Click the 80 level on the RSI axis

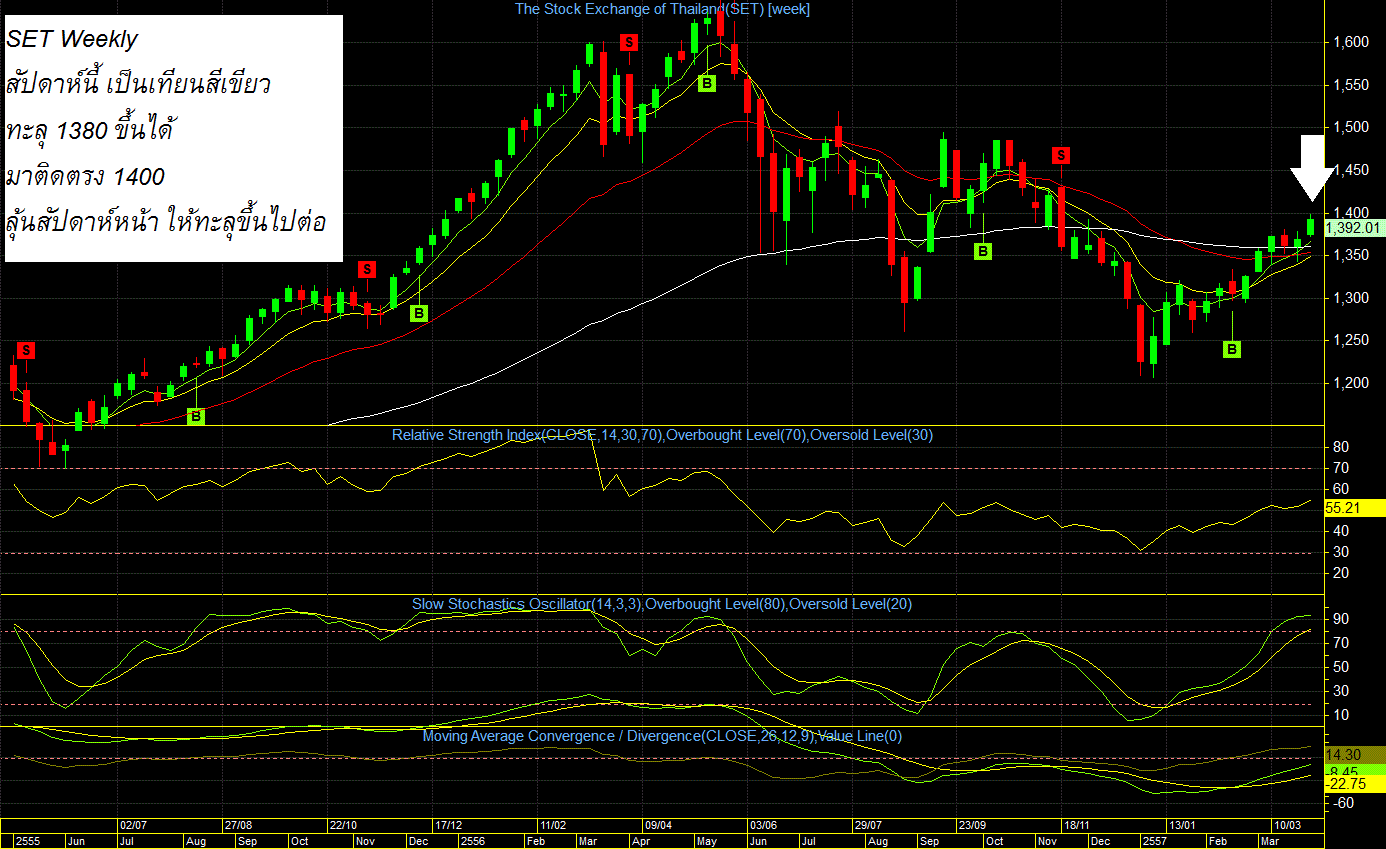point(1340,447)
